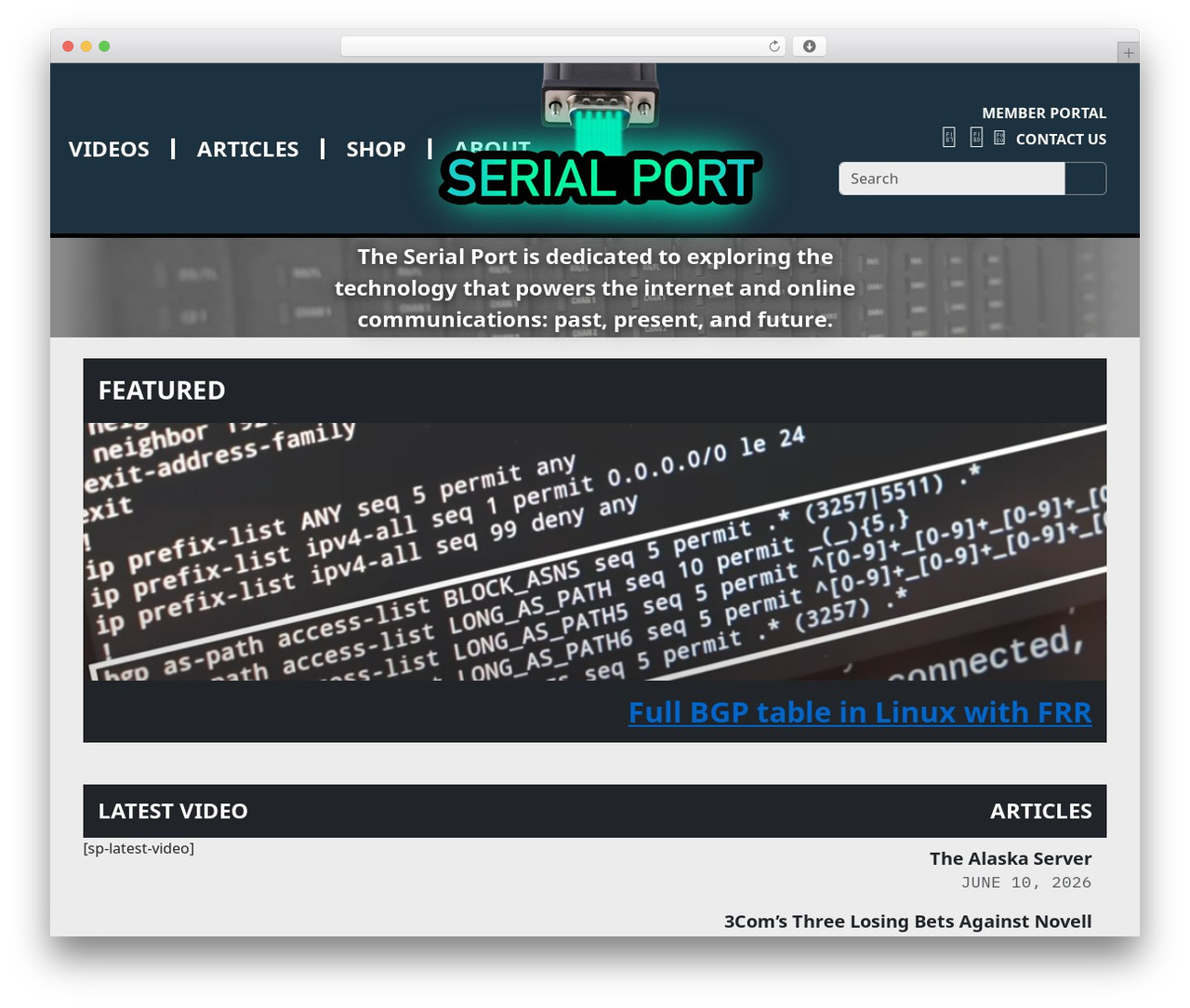Focus the Search input field

[951, 179]
